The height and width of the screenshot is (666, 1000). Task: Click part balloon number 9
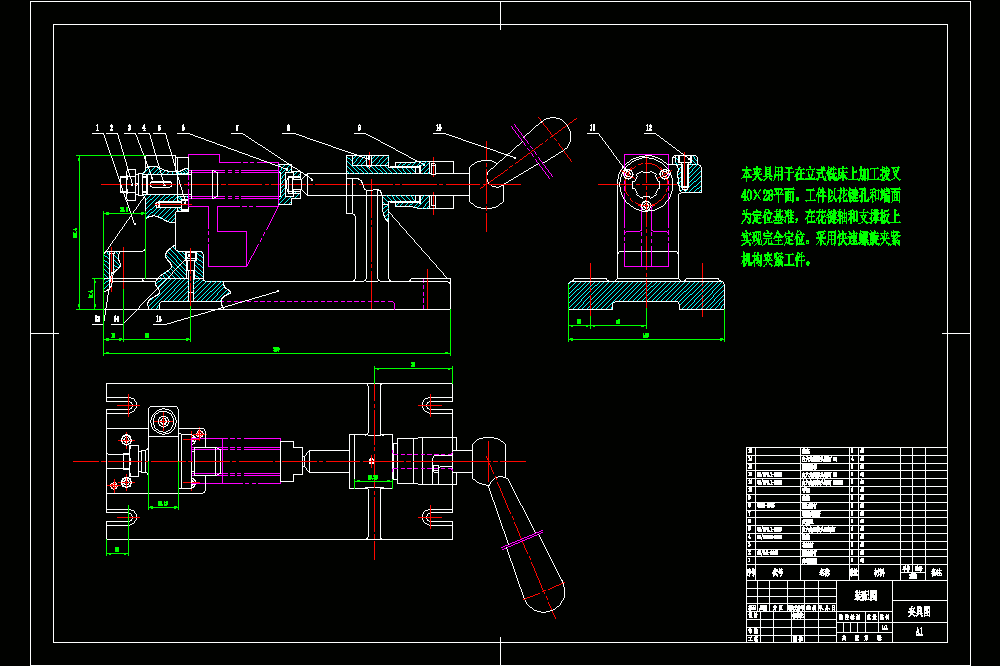point(360,128)
